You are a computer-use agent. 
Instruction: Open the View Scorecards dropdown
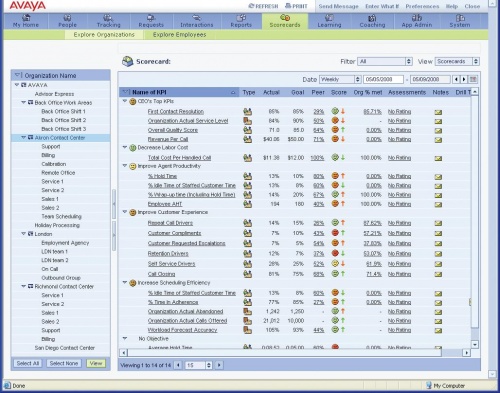pyautogui.click(x=457, y=61)
